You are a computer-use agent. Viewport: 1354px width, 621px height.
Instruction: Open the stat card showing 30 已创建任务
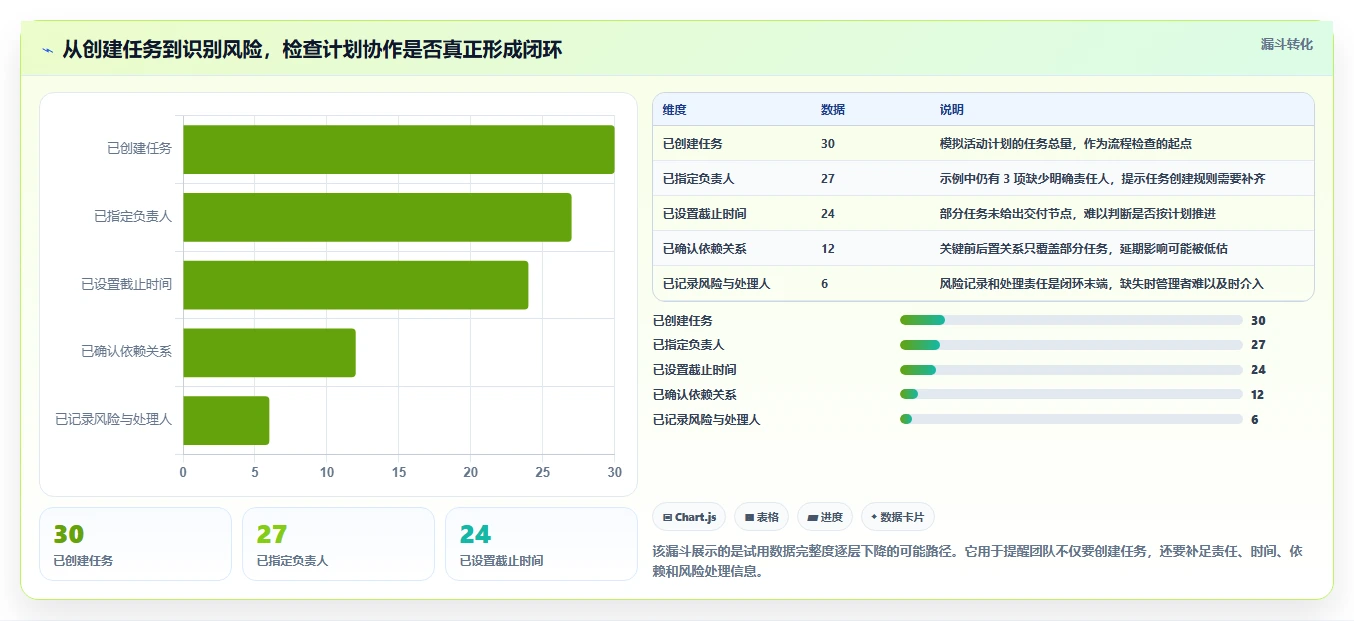coord(135,544)
